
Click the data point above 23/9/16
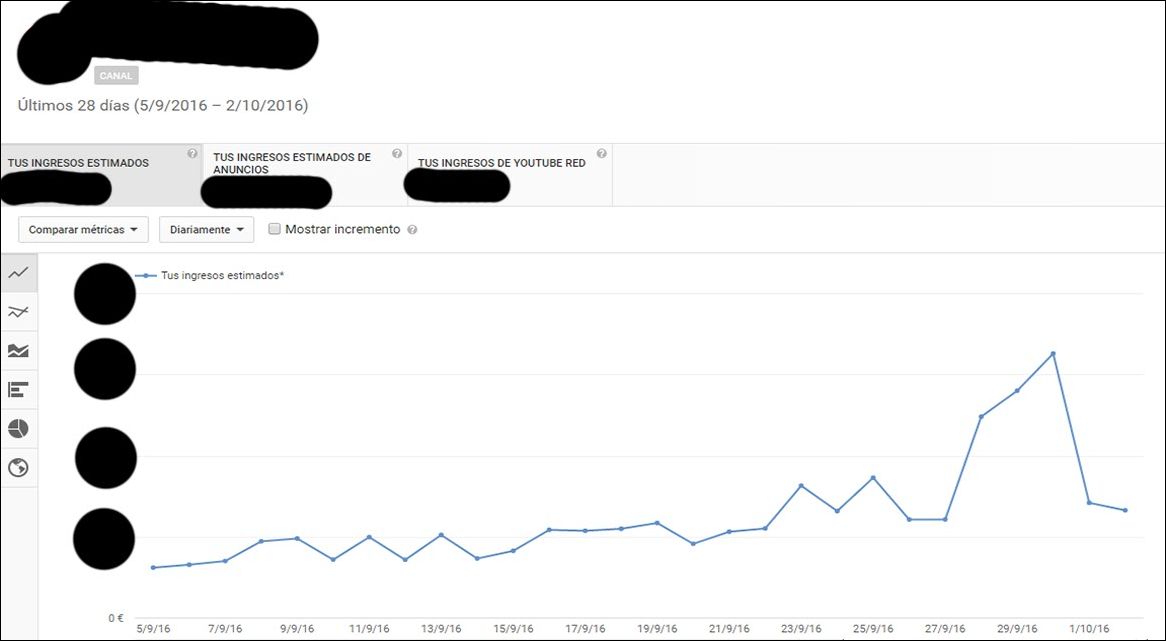click(x=801, y=486)
